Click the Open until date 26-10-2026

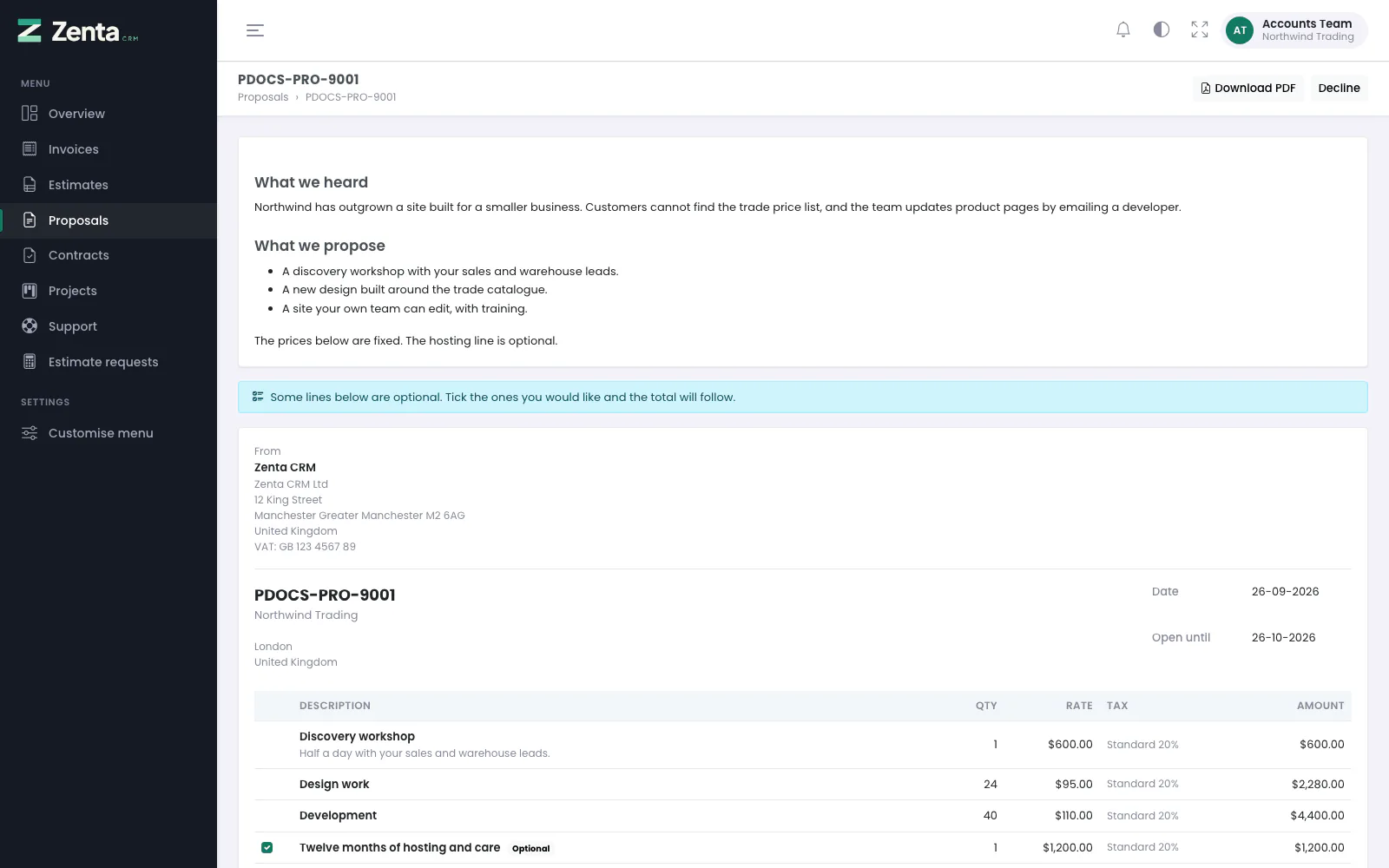pyautogui.click(x=1283, y=638)
